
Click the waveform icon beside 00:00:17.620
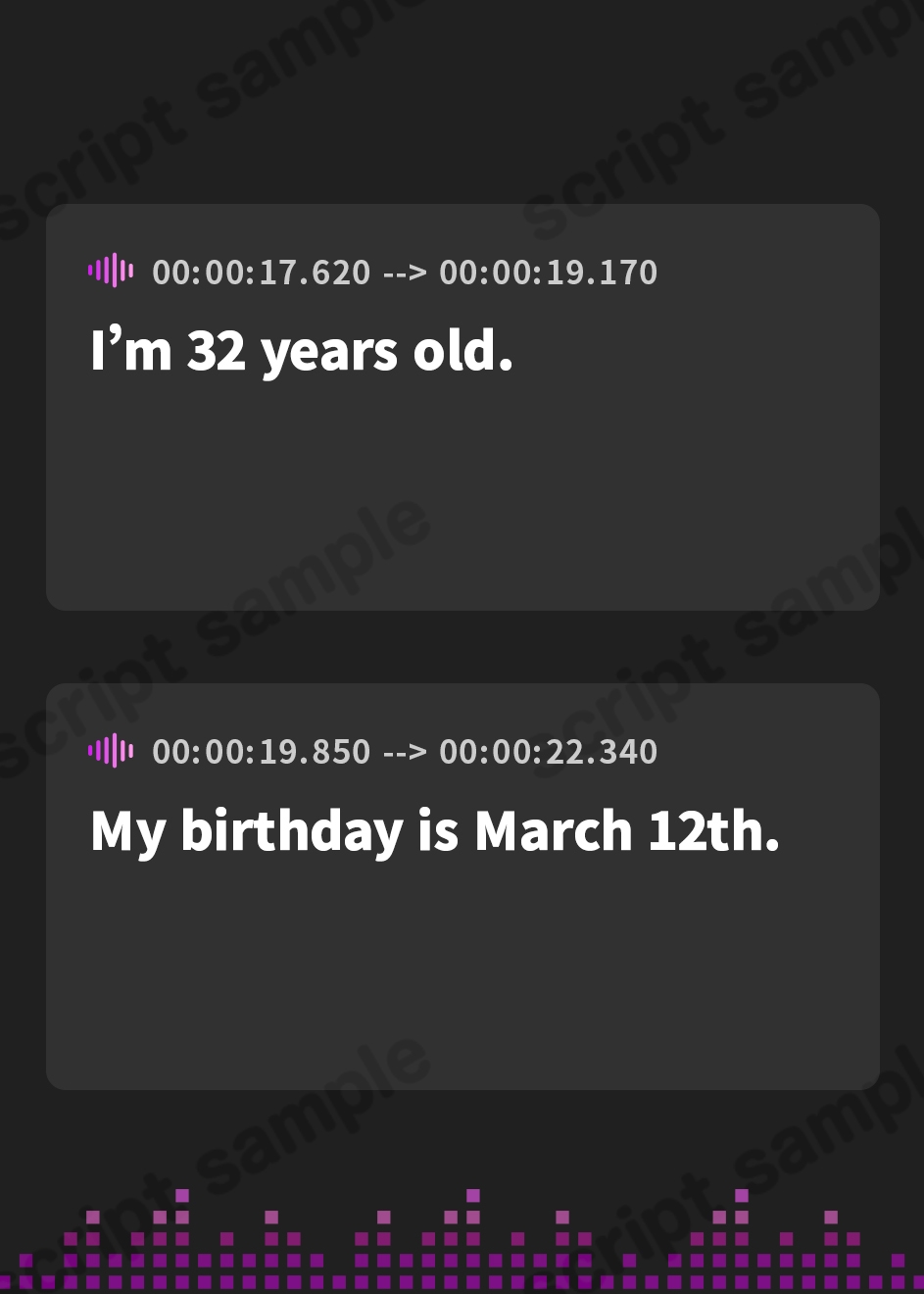click(x=111, y=271)
